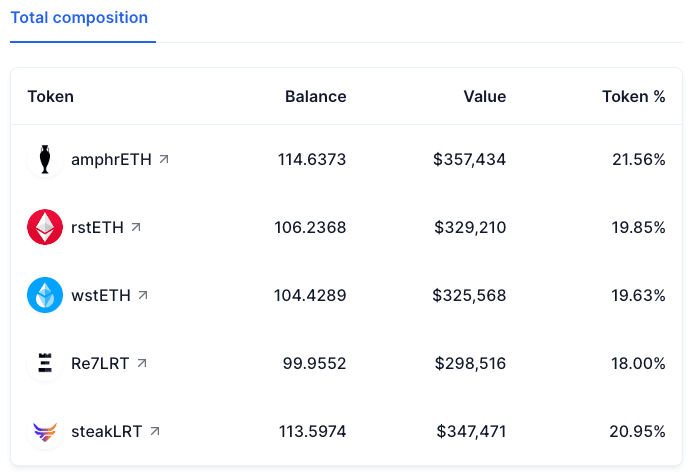The height and width of the screenshot is (472, 691).
Task: Open wstETH external link arrow
Action: 143,295
